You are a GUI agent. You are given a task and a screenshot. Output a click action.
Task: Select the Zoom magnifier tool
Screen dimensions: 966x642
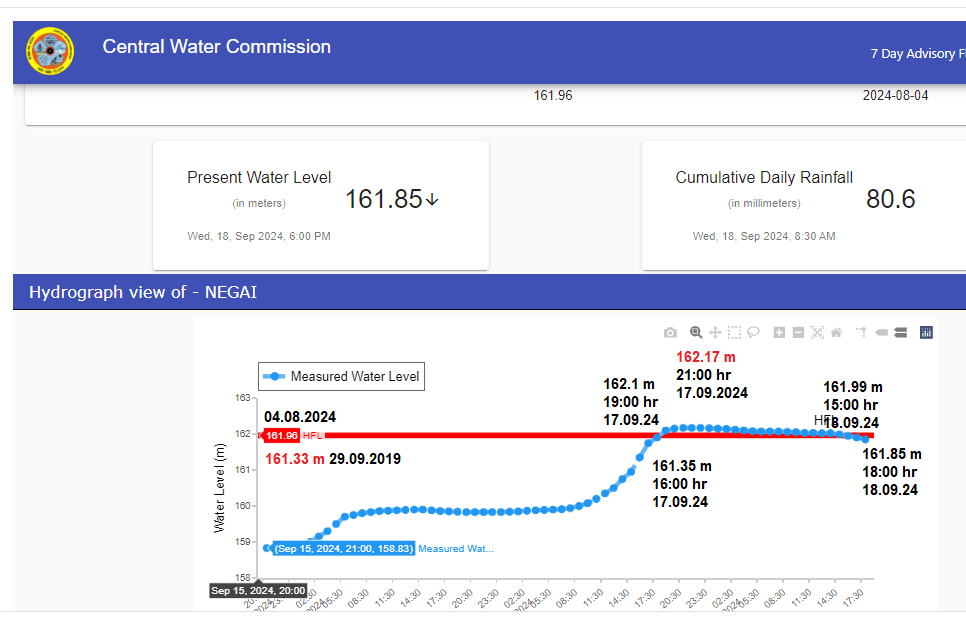click(696, 332)
